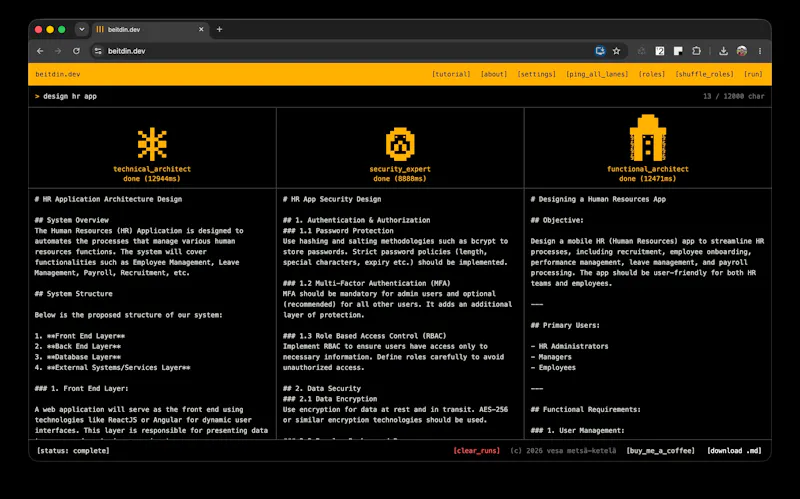Close the beitdin.dev browser tab
Screen dimensions: 800x499
pos(201,30)
